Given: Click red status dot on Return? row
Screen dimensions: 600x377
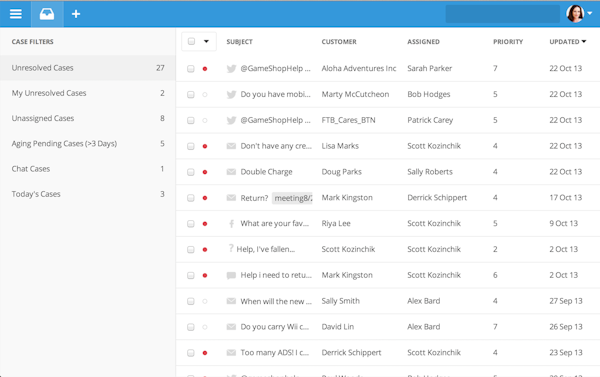Looking at the screenshot, I should point(205,198).
